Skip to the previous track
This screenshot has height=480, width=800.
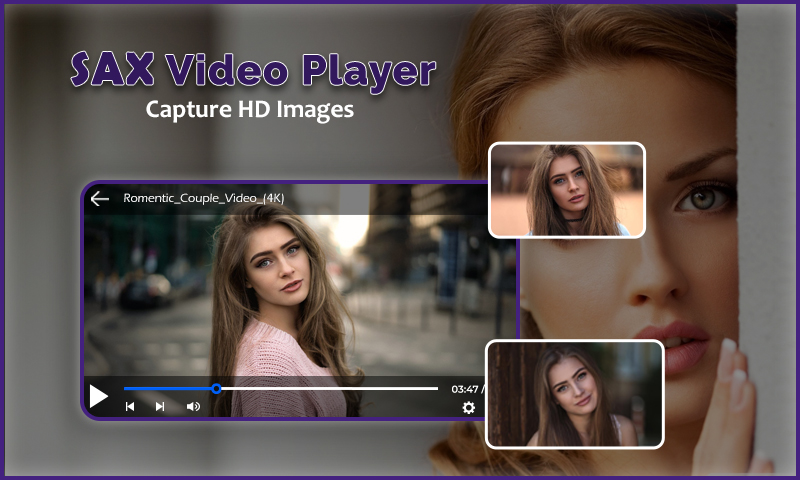click(x=130, y=407)
